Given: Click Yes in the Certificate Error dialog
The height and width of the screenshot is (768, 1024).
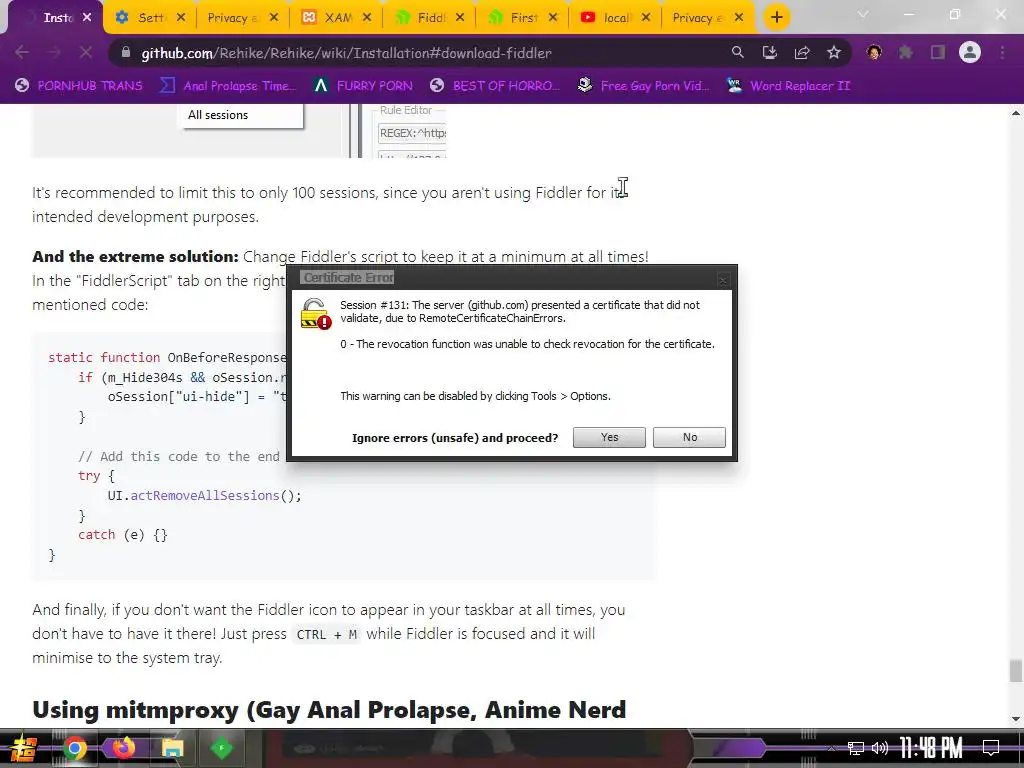Looking at the screenshot, I should [609, 438].
